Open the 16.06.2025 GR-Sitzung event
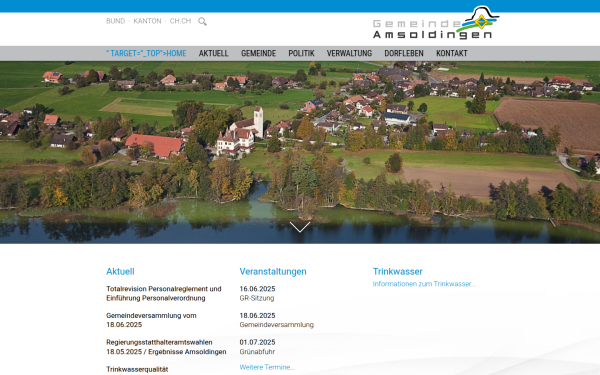600x375 pixels. [x=257, y=293]
